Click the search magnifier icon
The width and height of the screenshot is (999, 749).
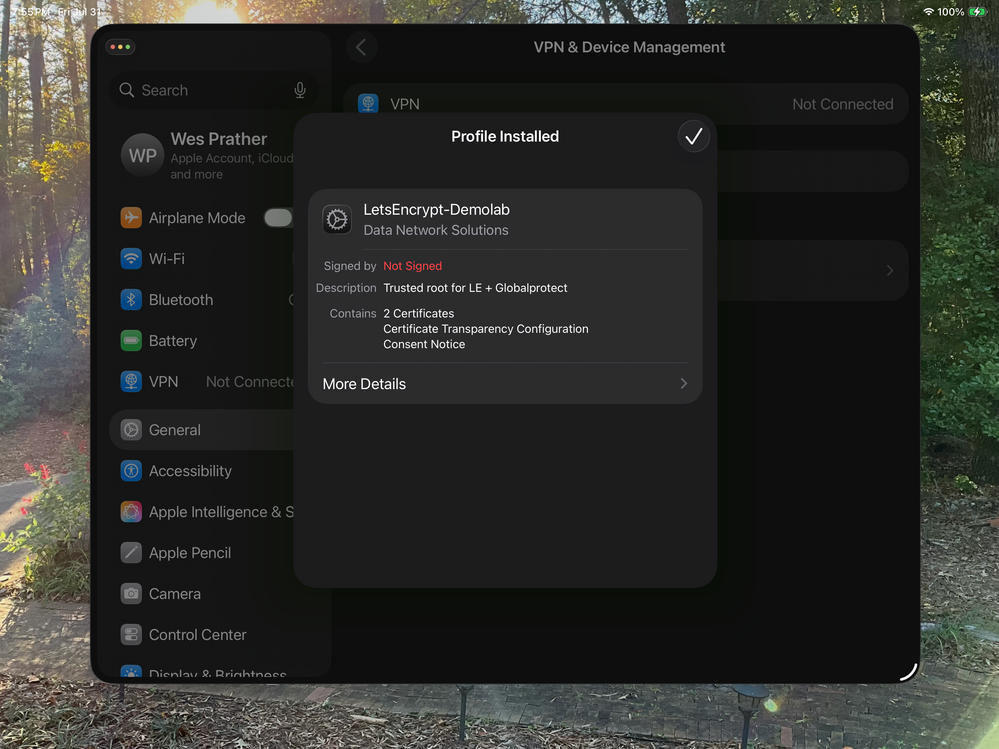pyautogui.click(x=127, y=90)
